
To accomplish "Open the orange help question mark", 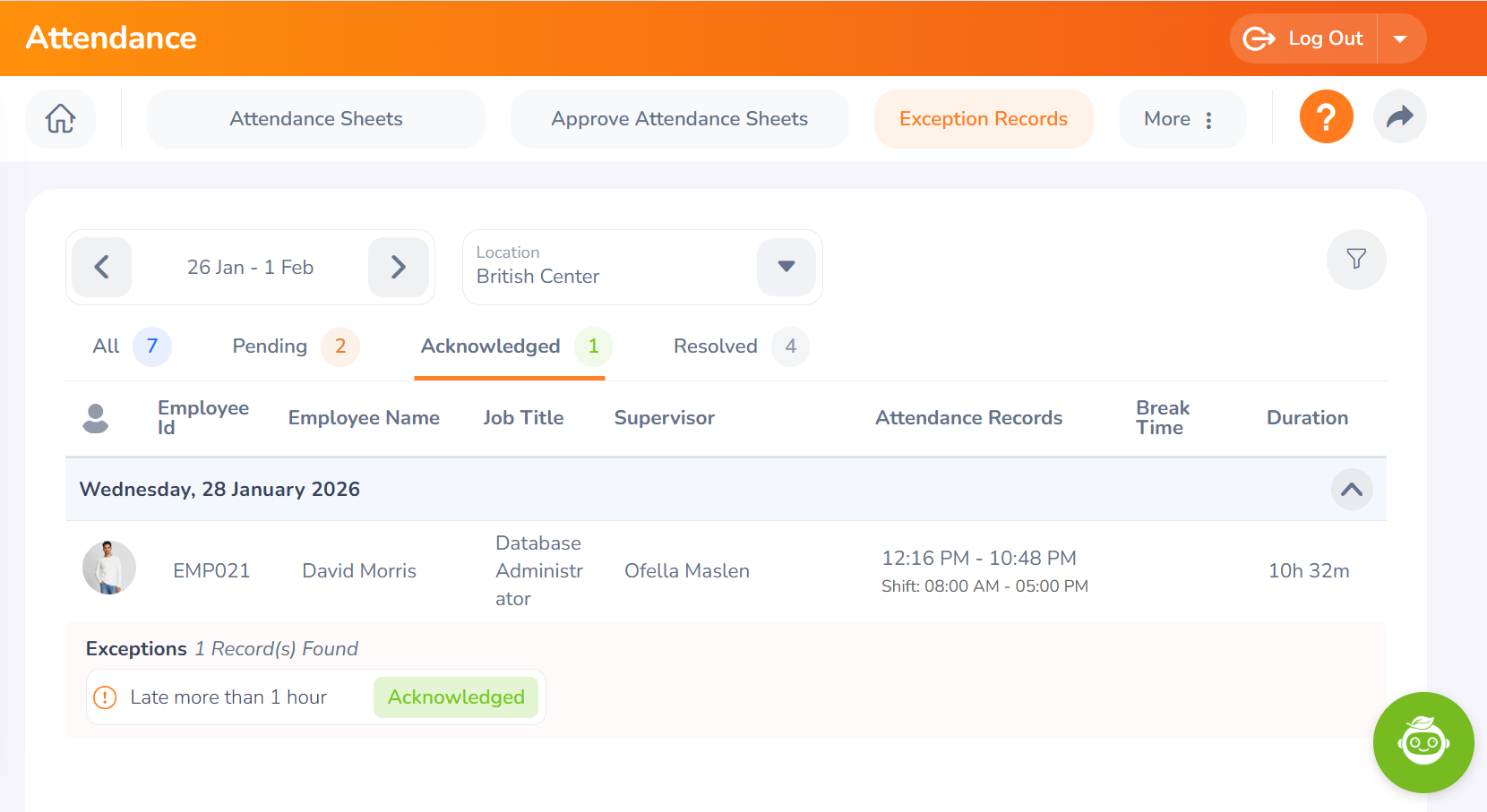I will pyautogui.click(x=1326, y=117).
